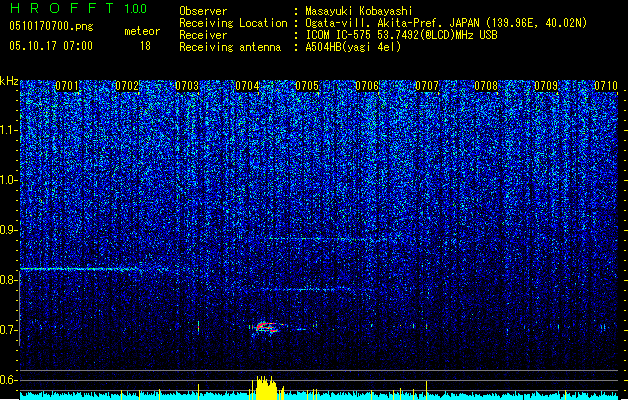629x400 pixels.
Task: Click the 0706 time marker
Action: (x=367, y=86)
